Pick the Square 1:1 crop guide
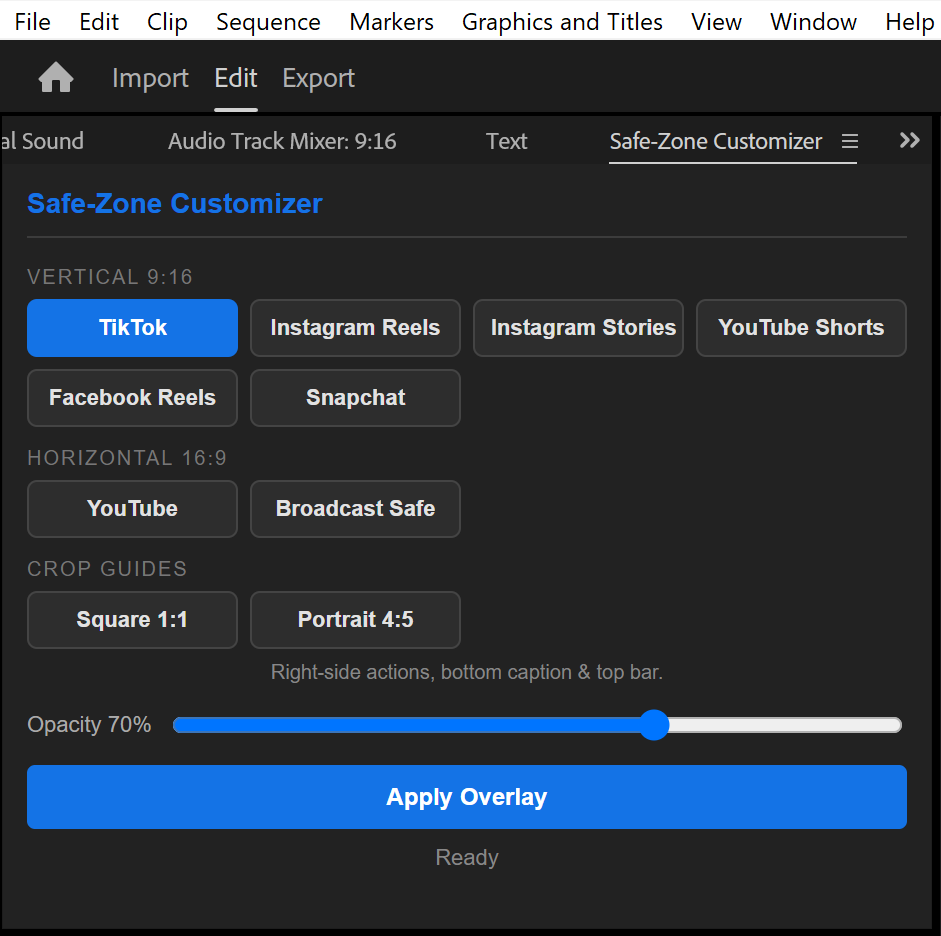941x936 pixels. tap(133, 620)
